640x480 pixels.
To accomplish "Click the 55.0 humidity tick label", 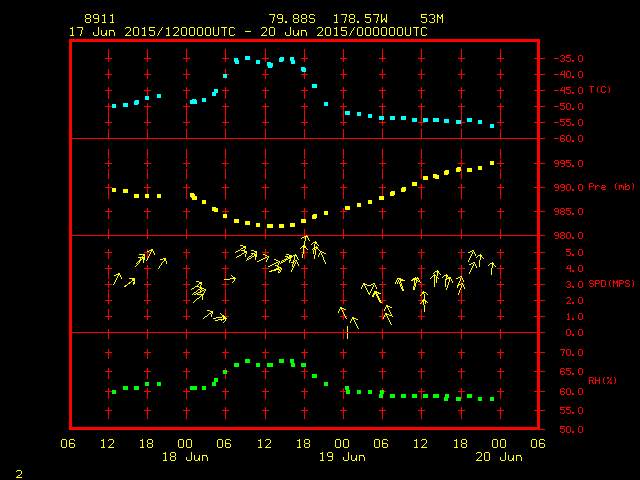I will point(571,411).
